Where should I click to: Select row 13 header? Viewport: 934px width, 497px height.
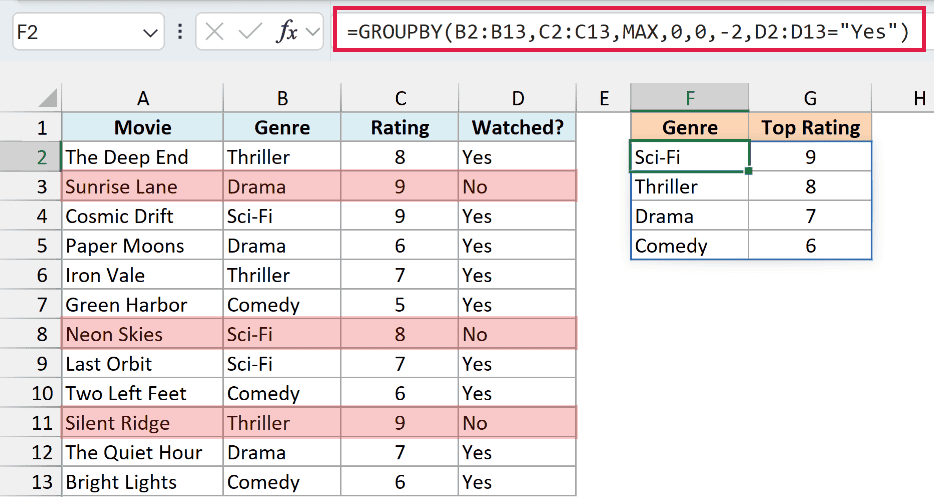pyautogui.click(x=30, y=482)
